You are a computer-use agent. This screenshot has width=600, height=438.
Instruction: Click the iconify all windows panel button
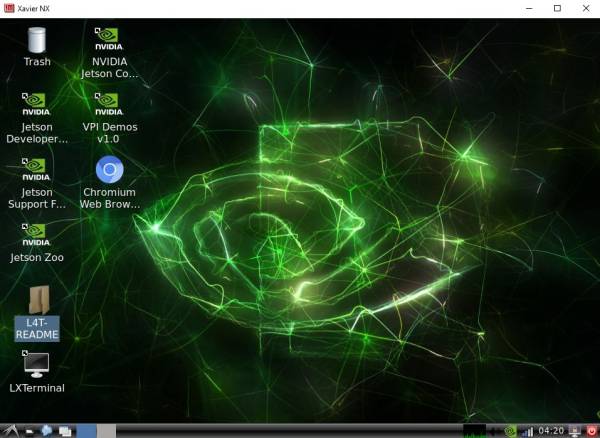pos(65,431)
